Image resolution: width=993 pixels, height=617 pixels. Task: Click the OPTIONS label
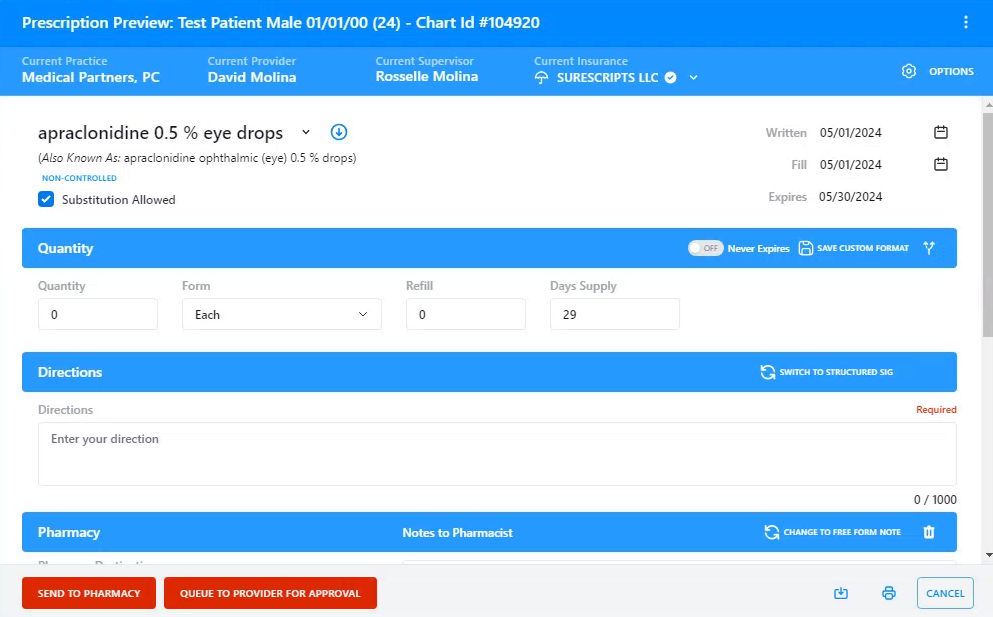click(x=951, y=72)
